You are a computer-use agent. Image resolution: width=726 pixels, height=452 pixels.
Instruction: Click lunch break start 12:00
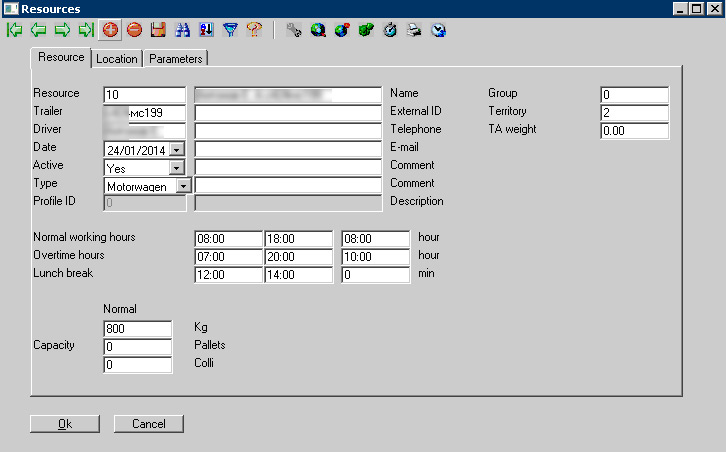(228, 275)
